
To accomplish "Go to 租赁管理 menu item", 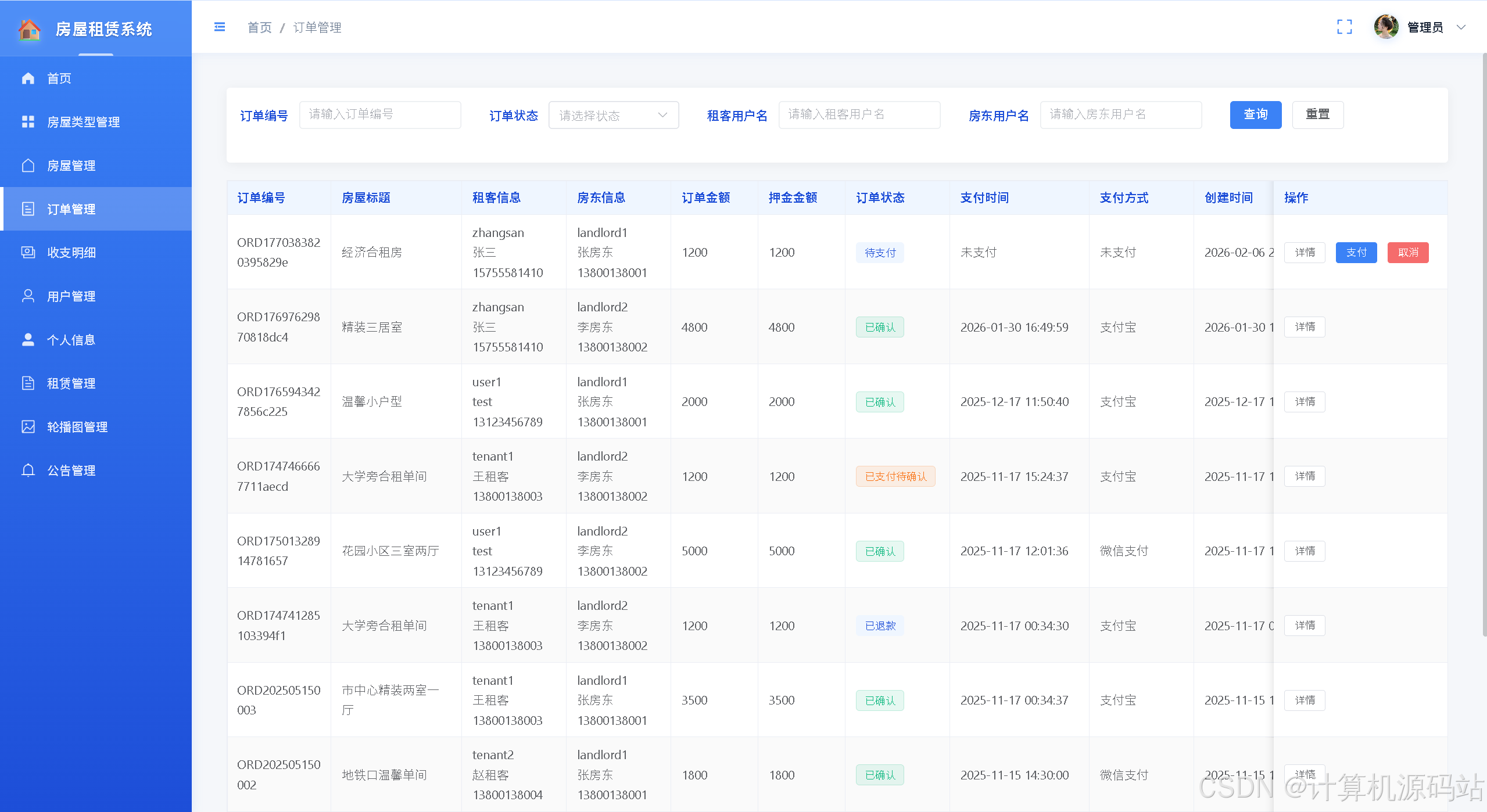I will (71, 383).
